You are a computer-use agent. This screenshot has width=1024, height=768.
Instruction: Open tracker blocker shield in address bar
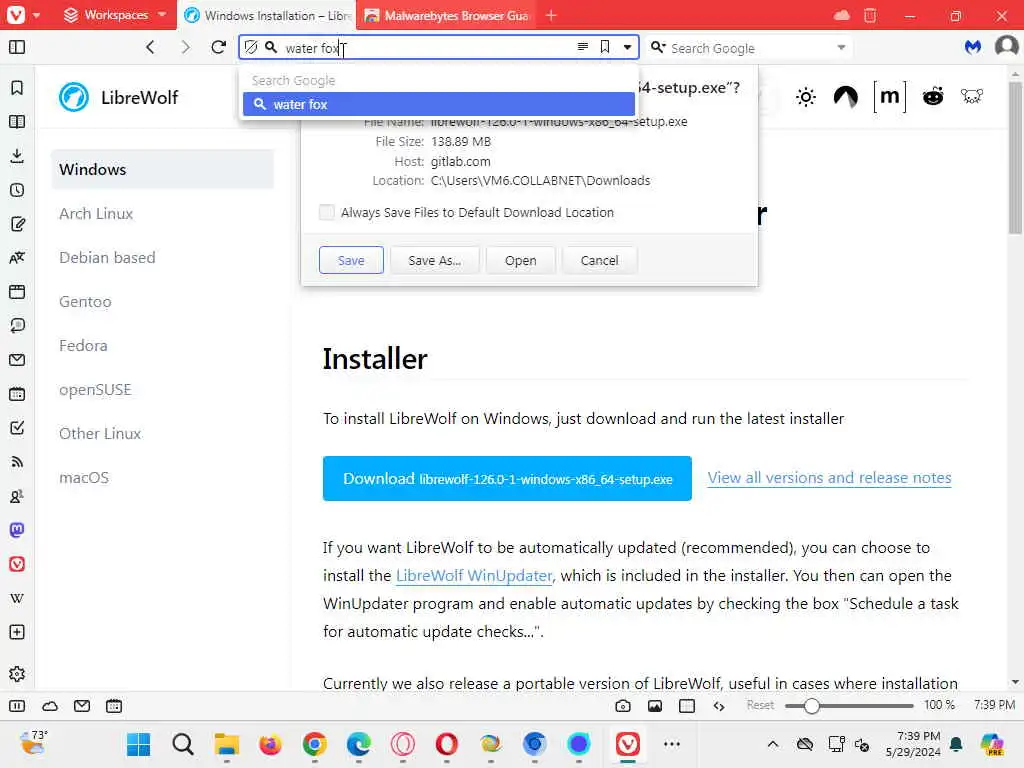coord(251,47)
